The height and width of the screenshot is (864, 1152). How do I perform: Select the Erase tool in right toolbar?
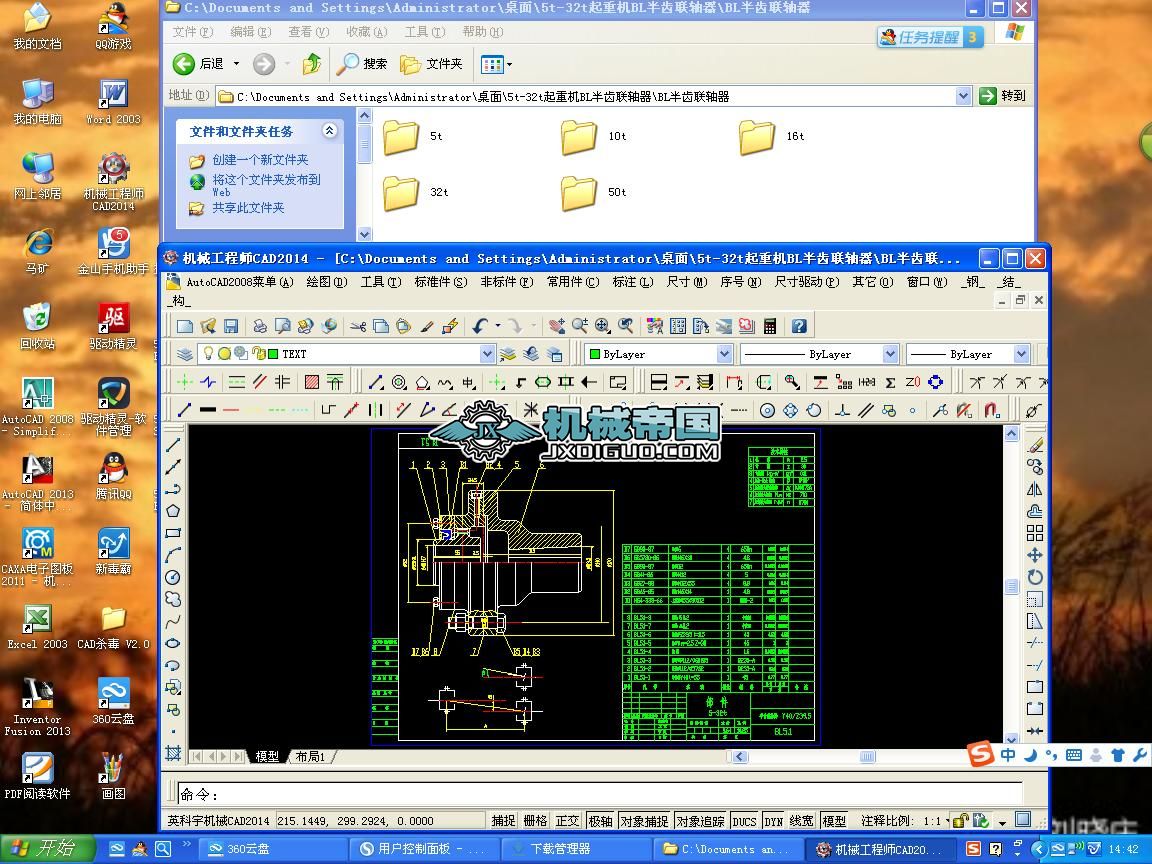pos(1035,444)
